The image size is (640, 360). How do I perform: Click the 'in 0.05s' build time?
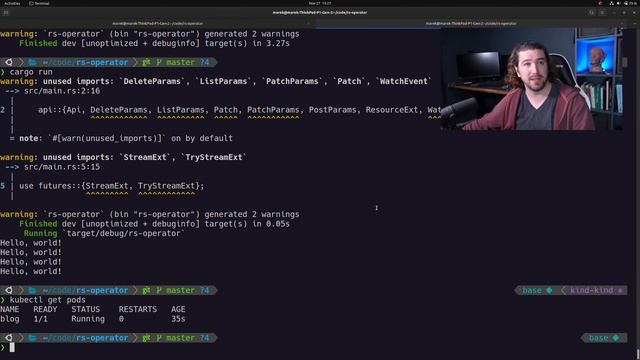coord(271,224)
